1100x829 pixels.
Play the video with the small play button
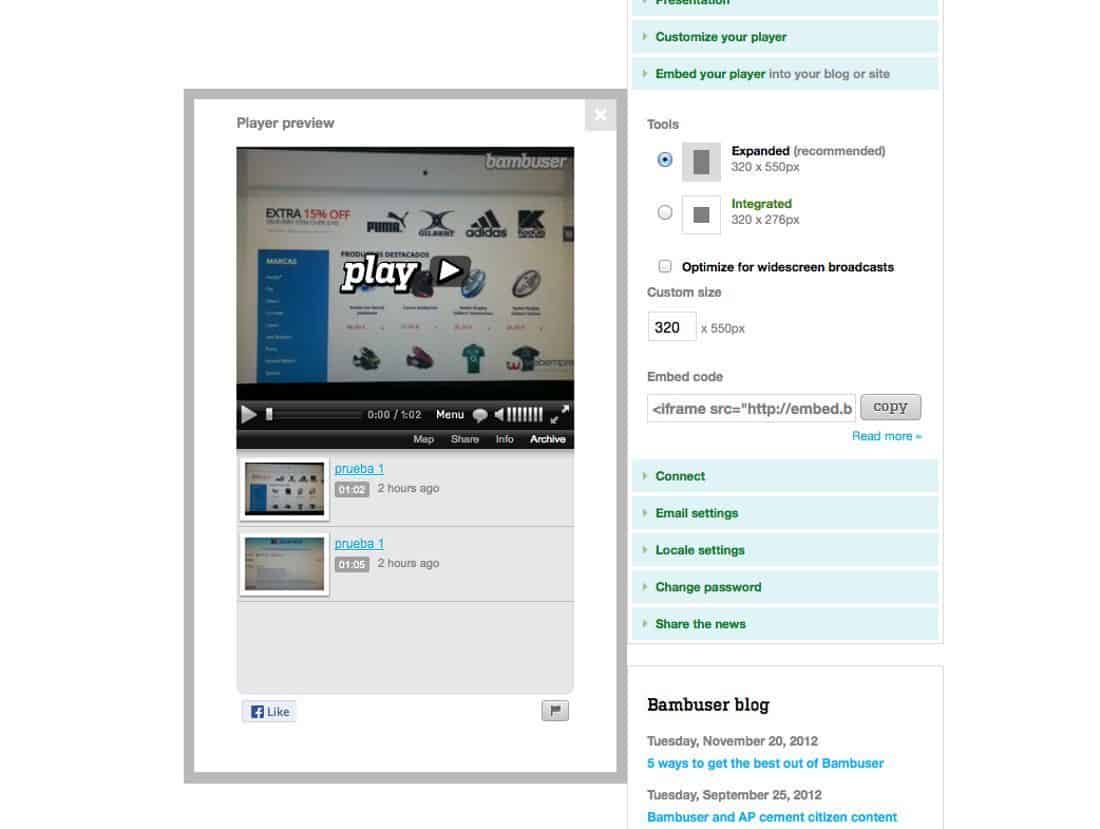point(248,414)
